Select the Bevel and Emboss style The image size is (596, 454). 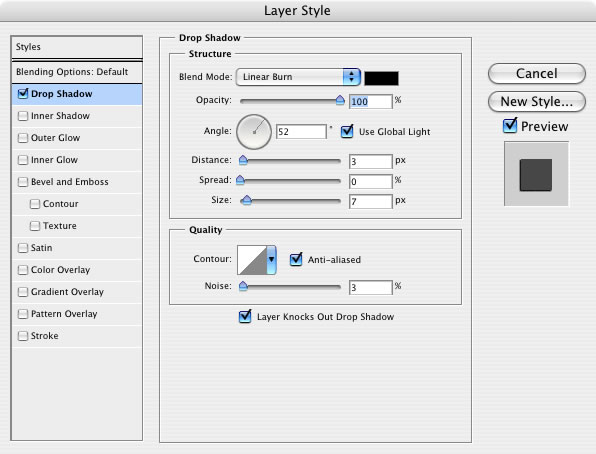point(70,182)
